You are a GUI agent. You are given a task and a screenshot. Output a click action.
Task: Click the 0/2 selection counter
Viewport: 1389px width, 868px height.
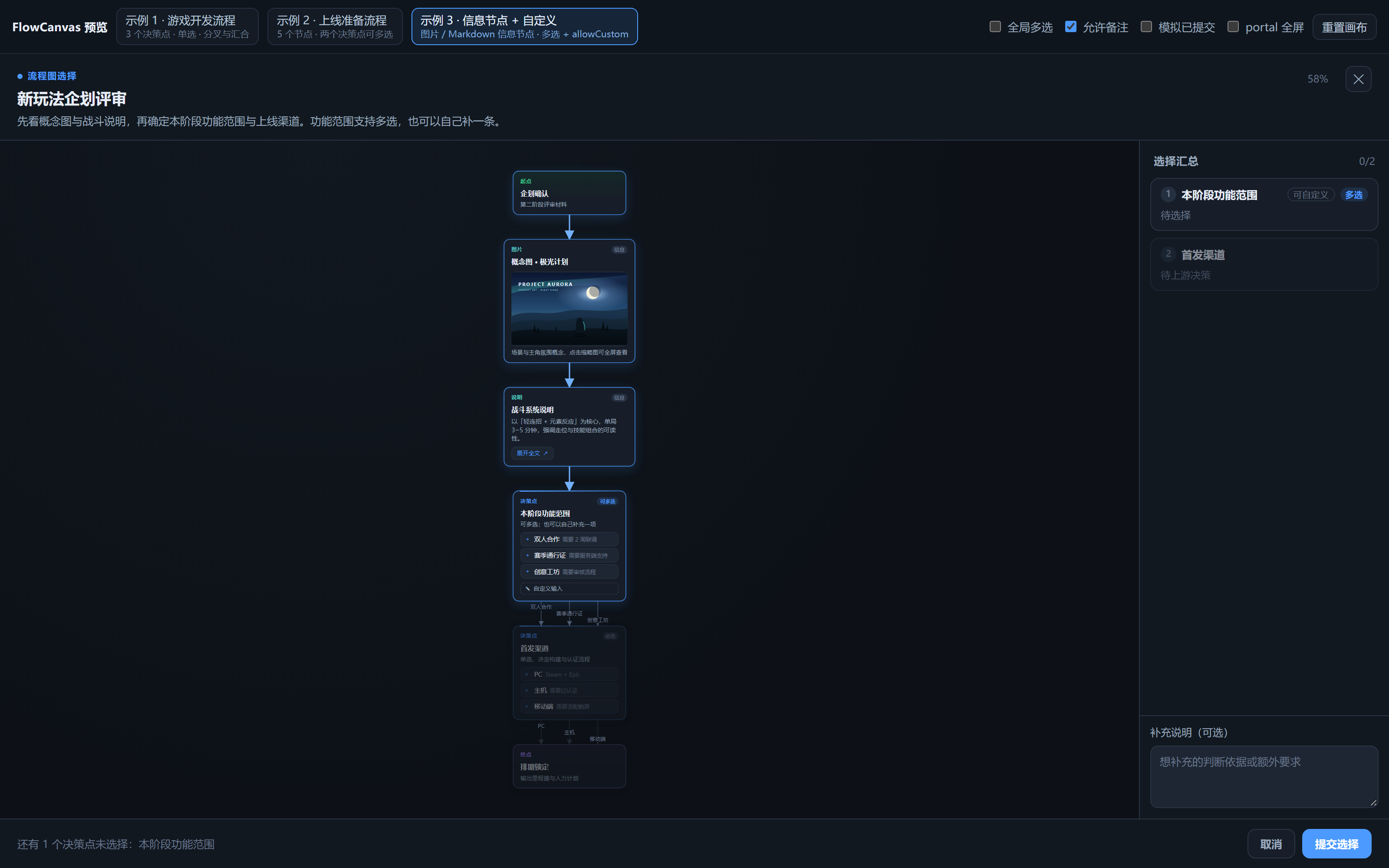click(1366, 161)
